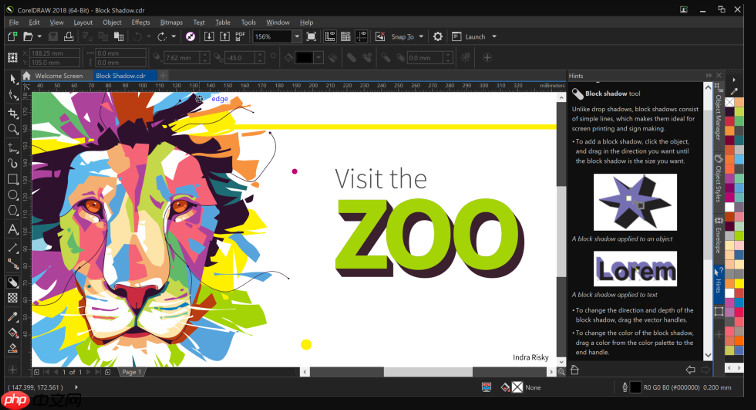Viewport: 756px width, 410px height.
Task: Toggle the Snap off button
Action: pyautogui.click(x=380, y=37)
